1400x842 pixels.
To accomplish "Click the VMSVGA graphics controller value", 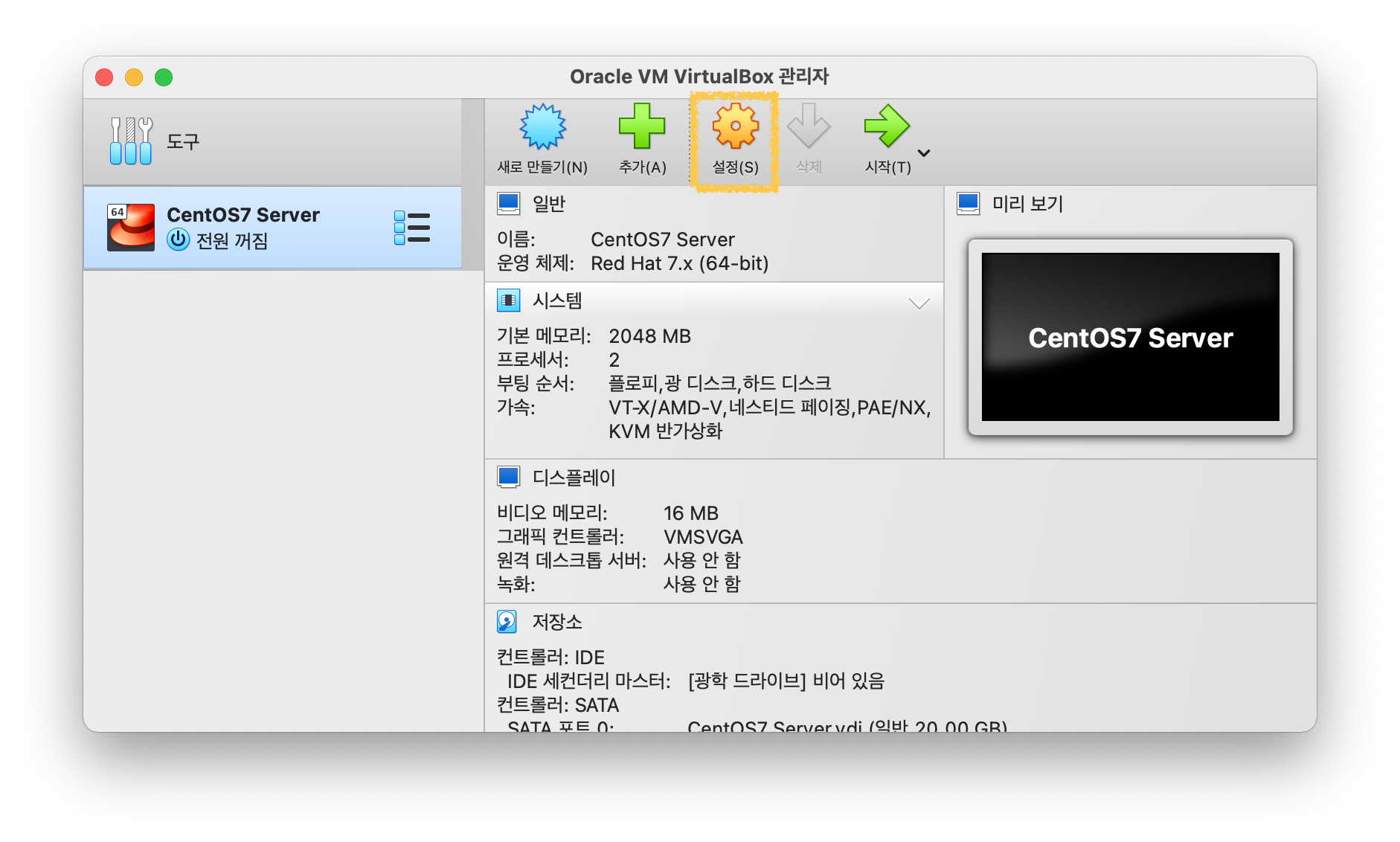I will (703, 537).
